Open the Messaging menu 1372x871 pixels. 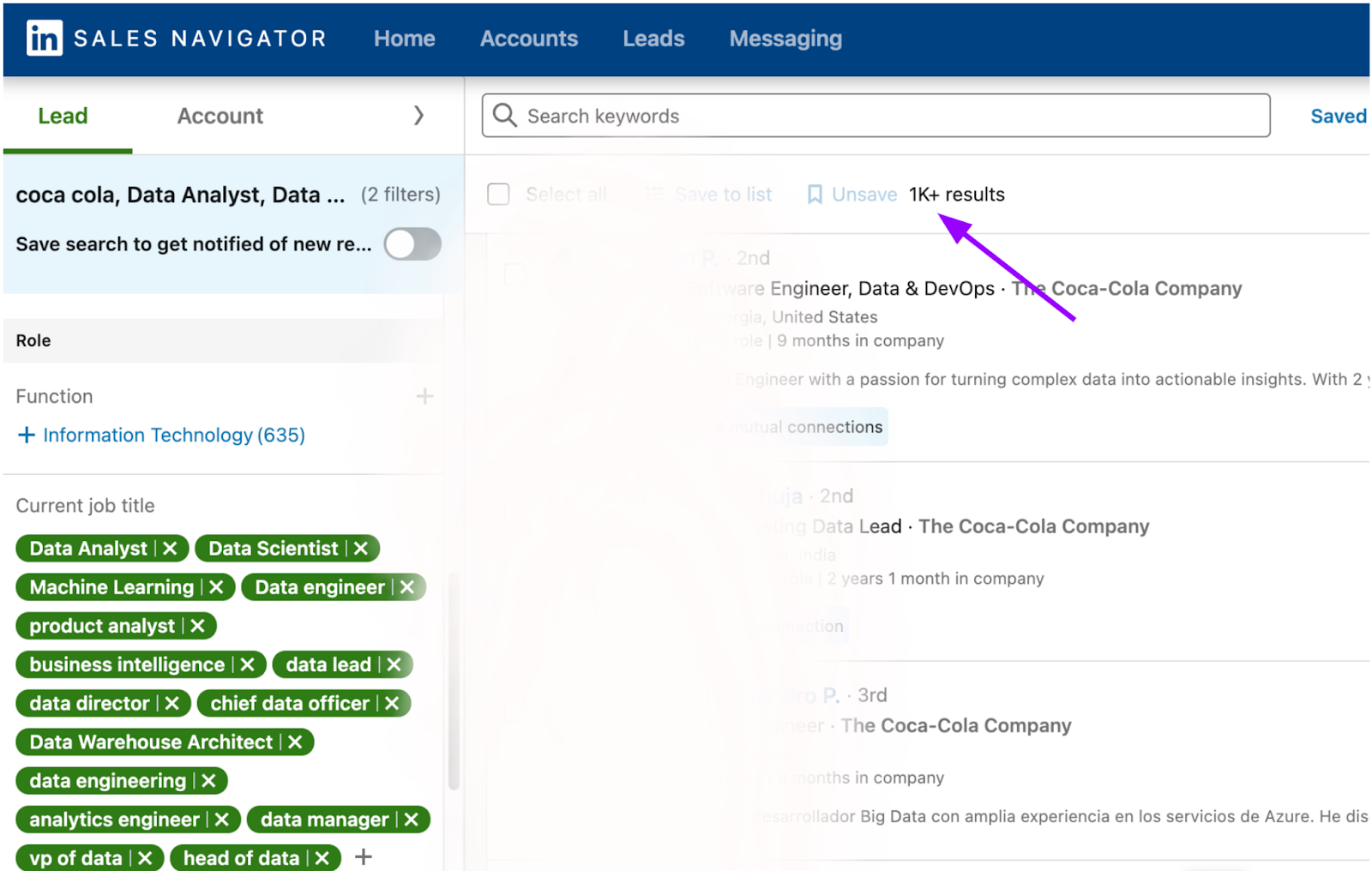pos(785,39)
